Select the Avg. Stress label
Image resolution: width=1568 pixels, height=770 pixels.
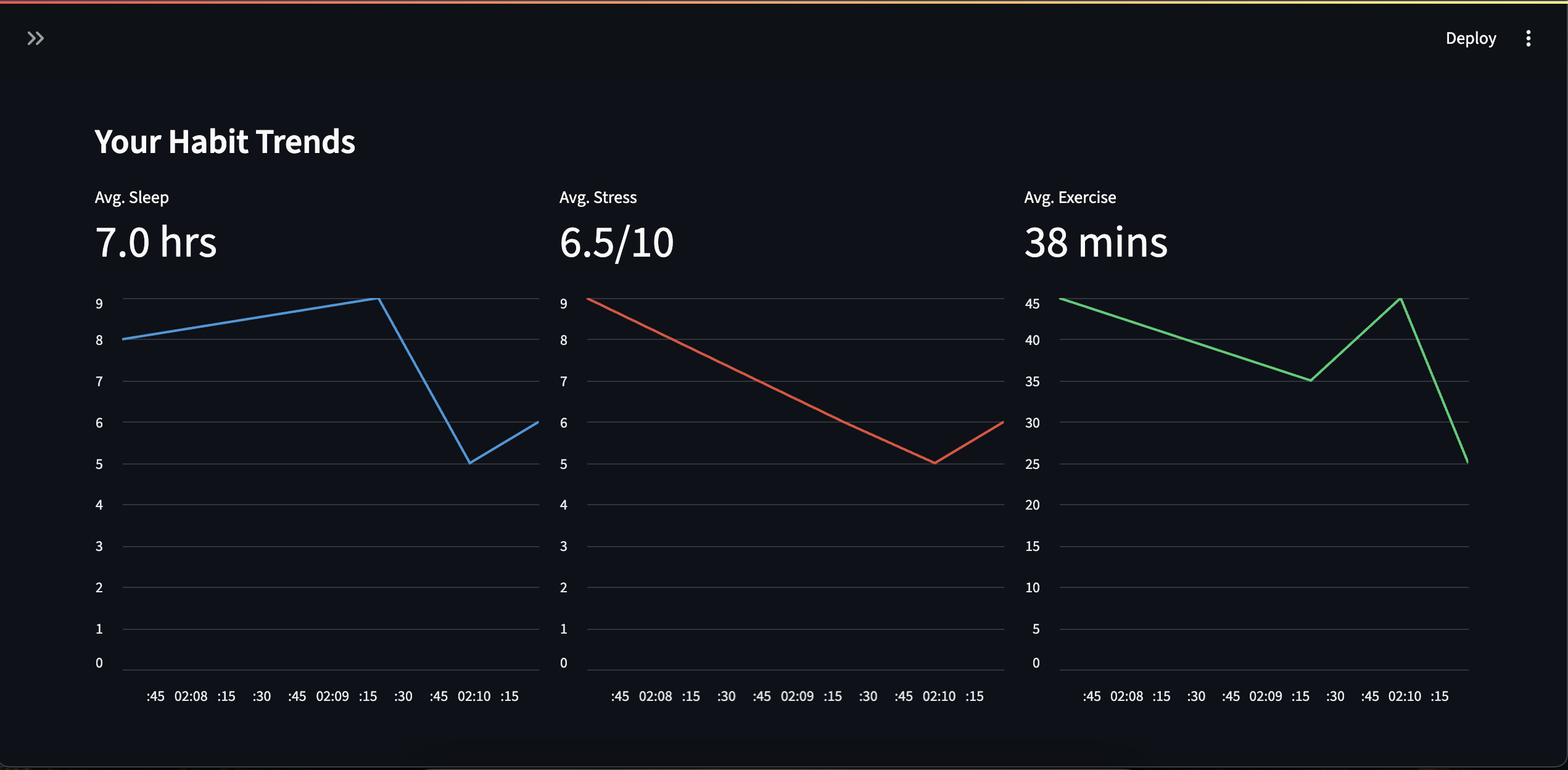coord(598,197)
